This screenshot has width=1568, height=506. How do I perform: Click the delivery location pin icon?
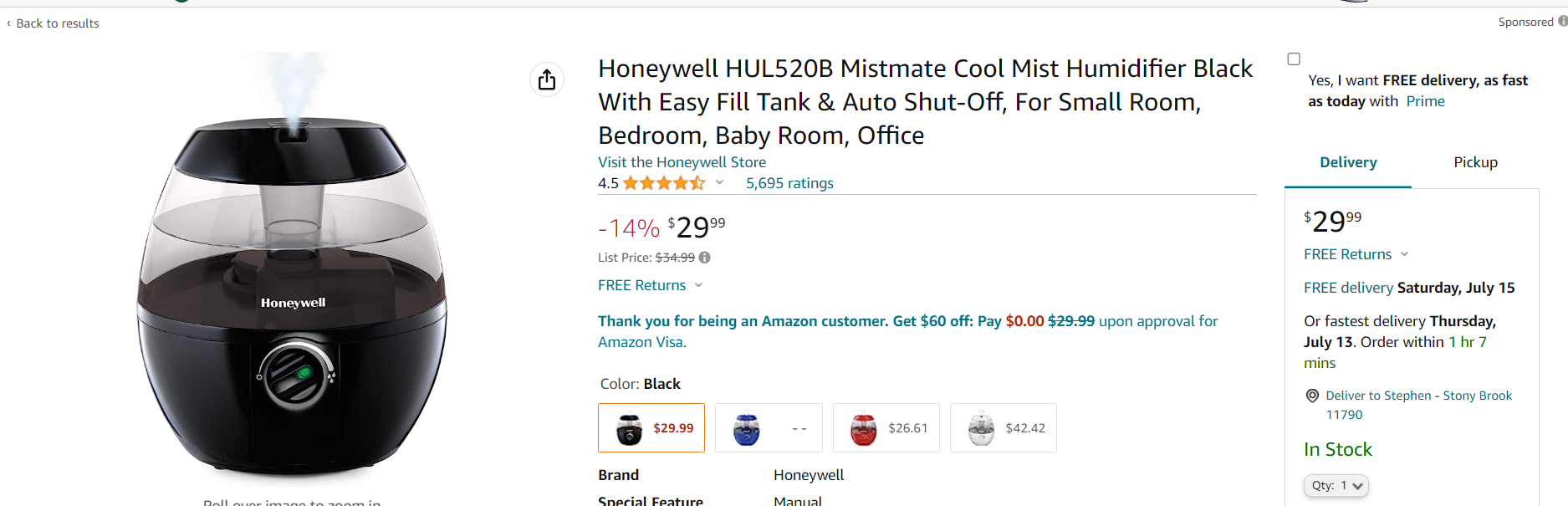[1312, 396]
